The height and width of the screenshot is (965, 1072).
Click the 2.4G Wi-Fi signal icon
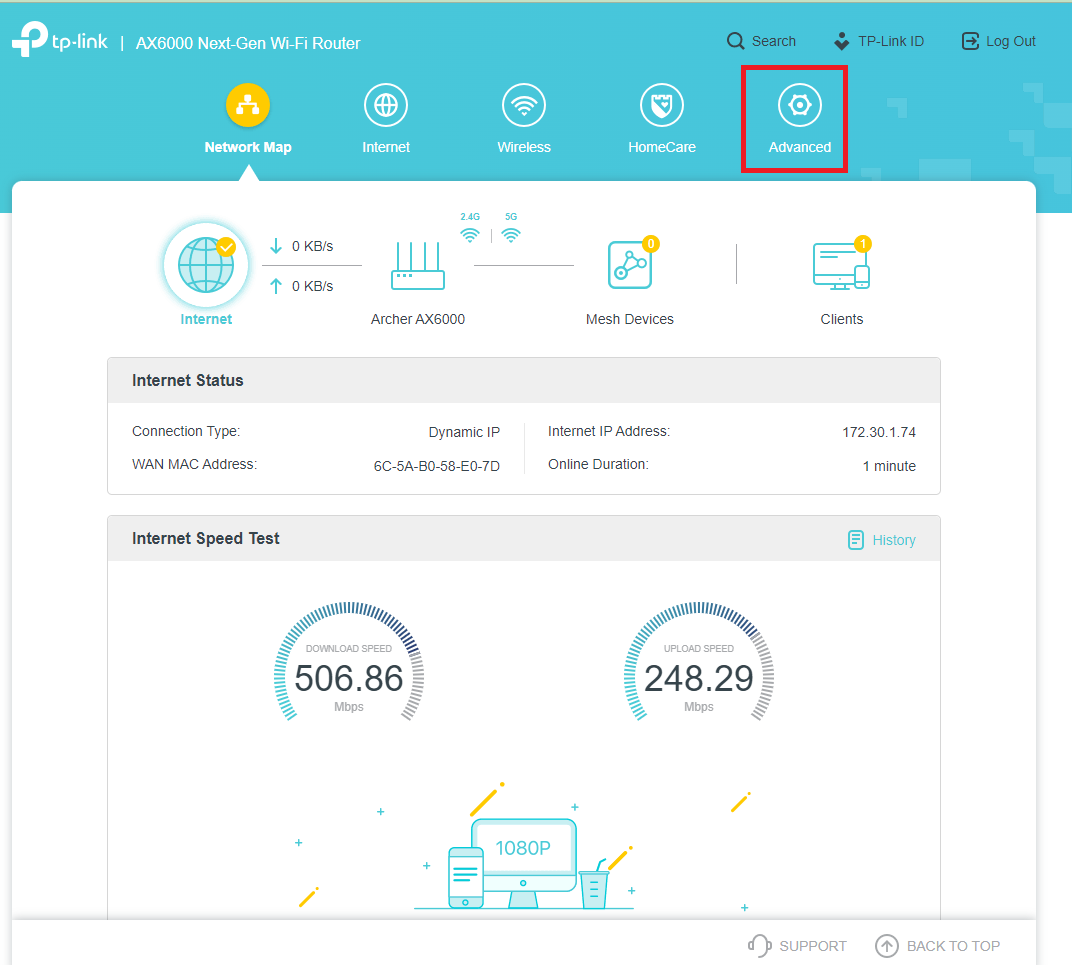(x=470, y=235)
